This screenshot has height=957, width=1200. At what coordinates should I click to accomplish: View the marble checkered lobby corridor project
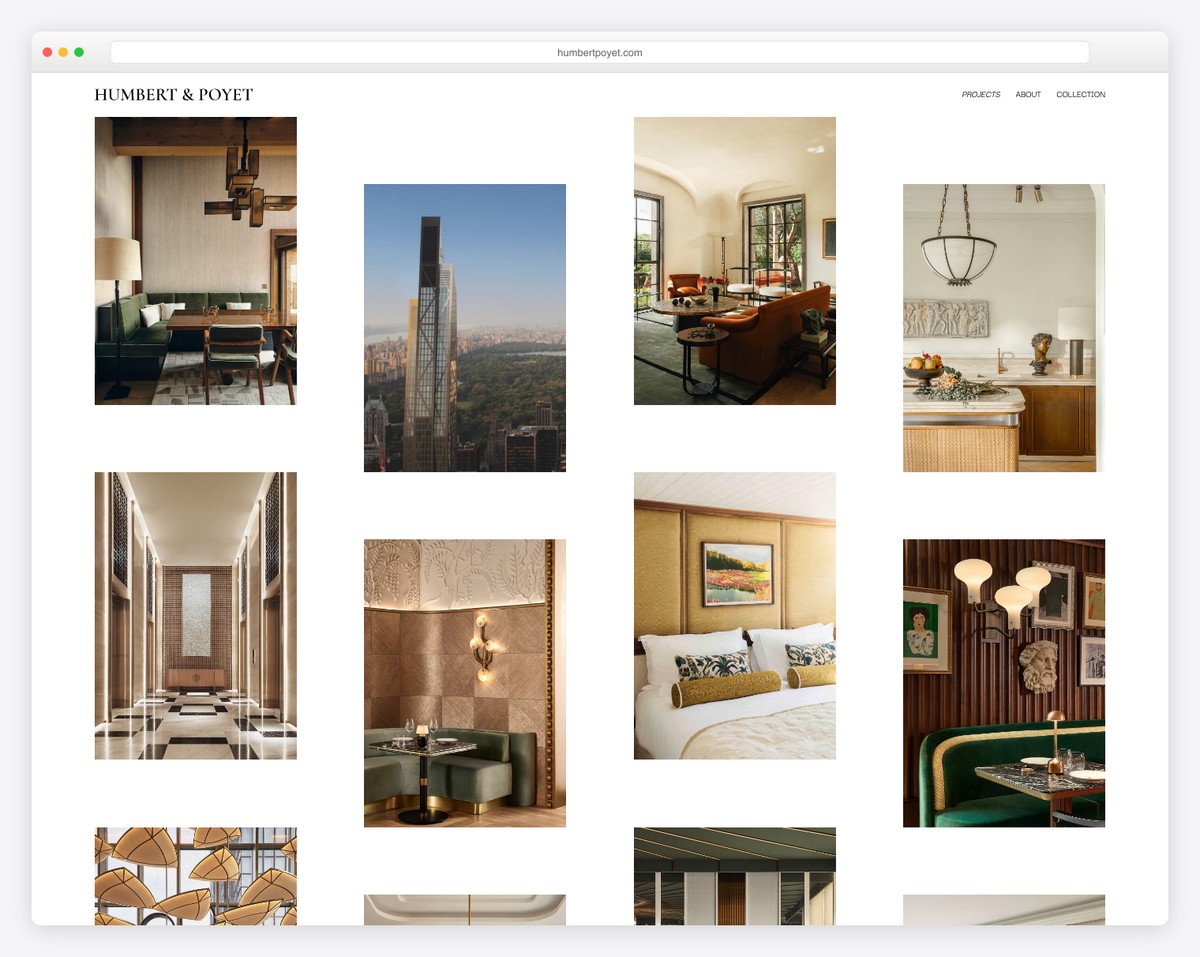195,616
